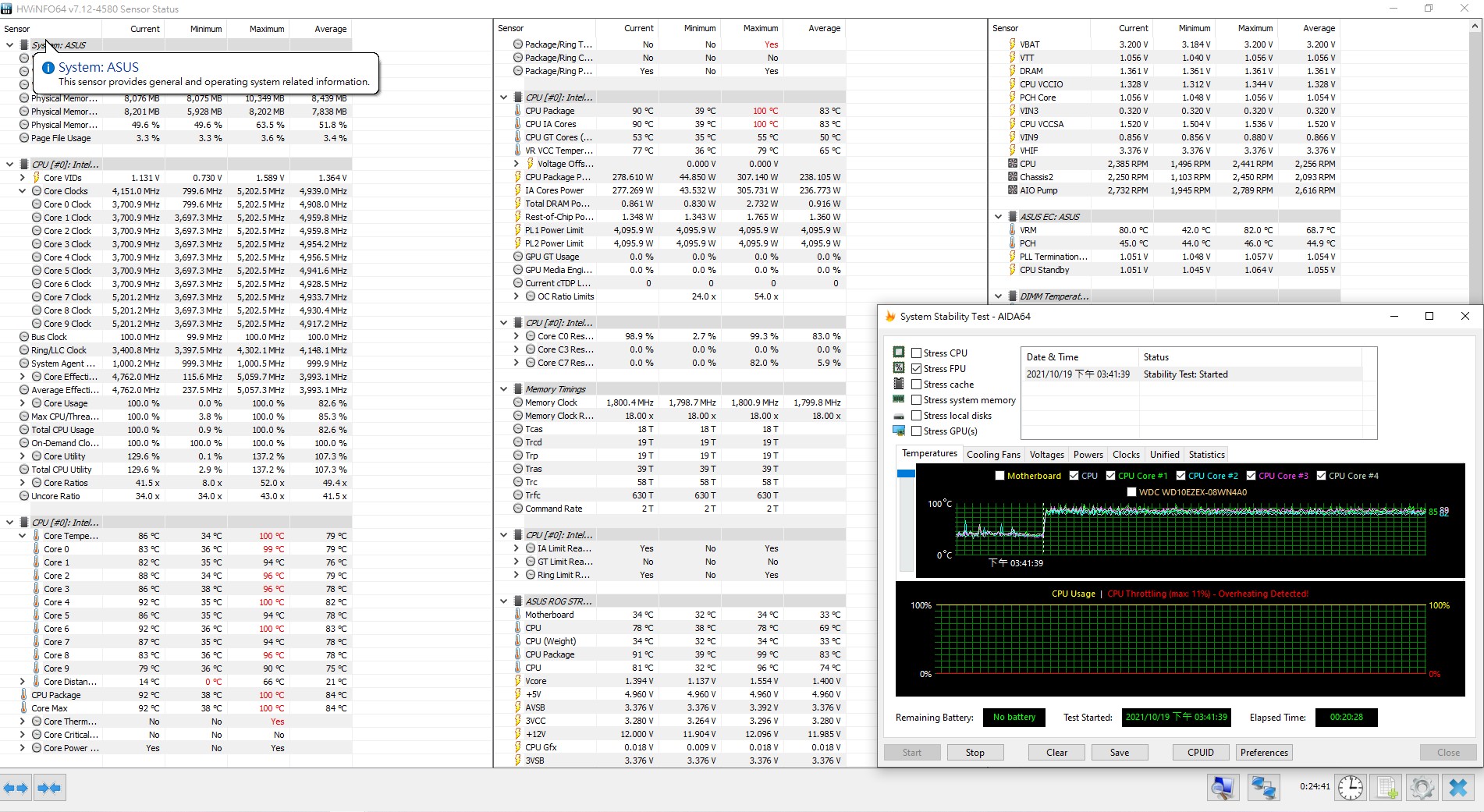
Task: Click the chip icon of ASUS EC: ASUS group
Action: tap(1012, 217)
